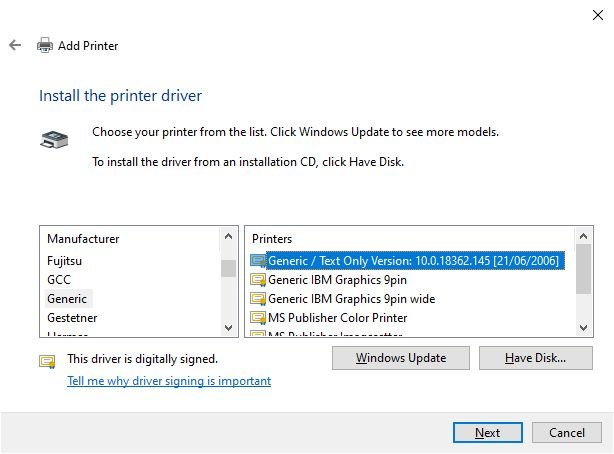Select Fujitsu in the Manufacturer list
This screenshot has height=454, width=614.
(65, 261)
